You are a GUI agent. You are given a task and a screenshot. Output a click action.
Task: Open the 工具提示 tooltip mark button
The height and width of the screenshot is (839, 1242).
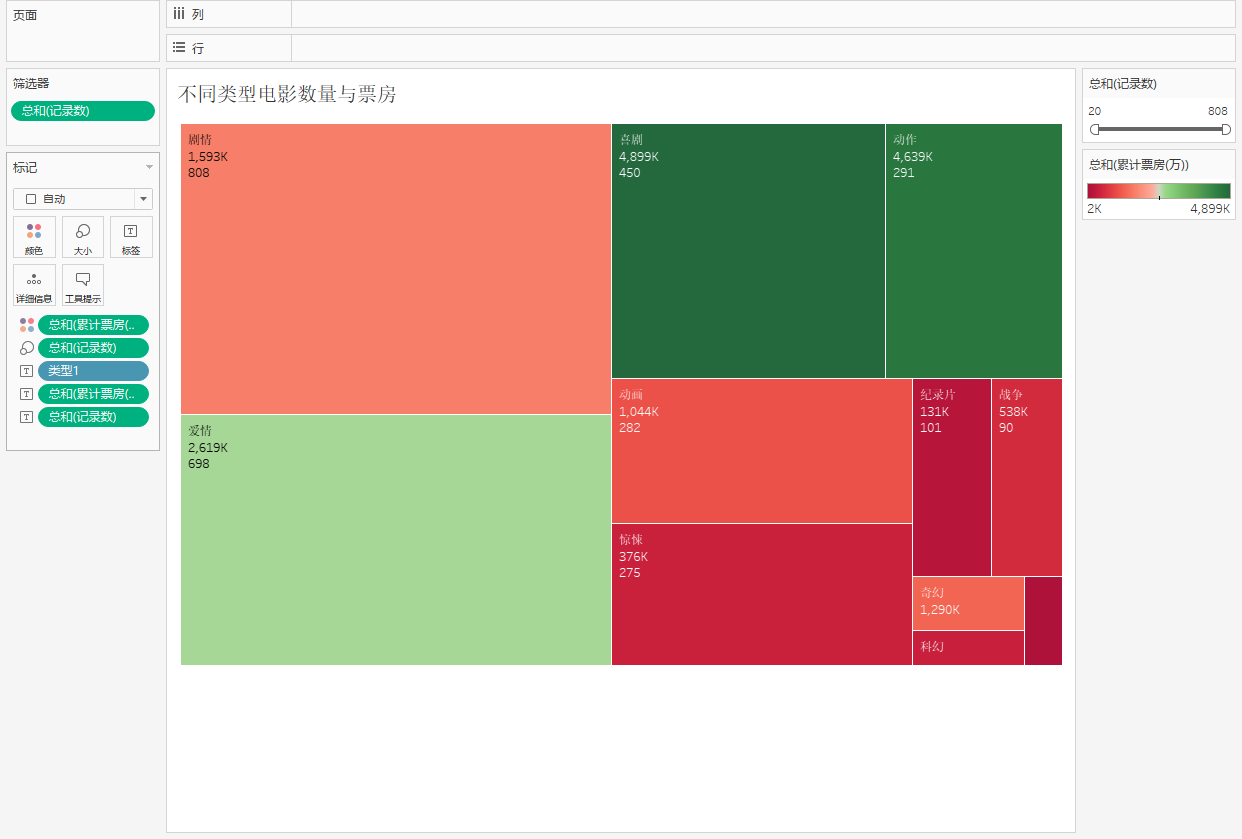83,285
